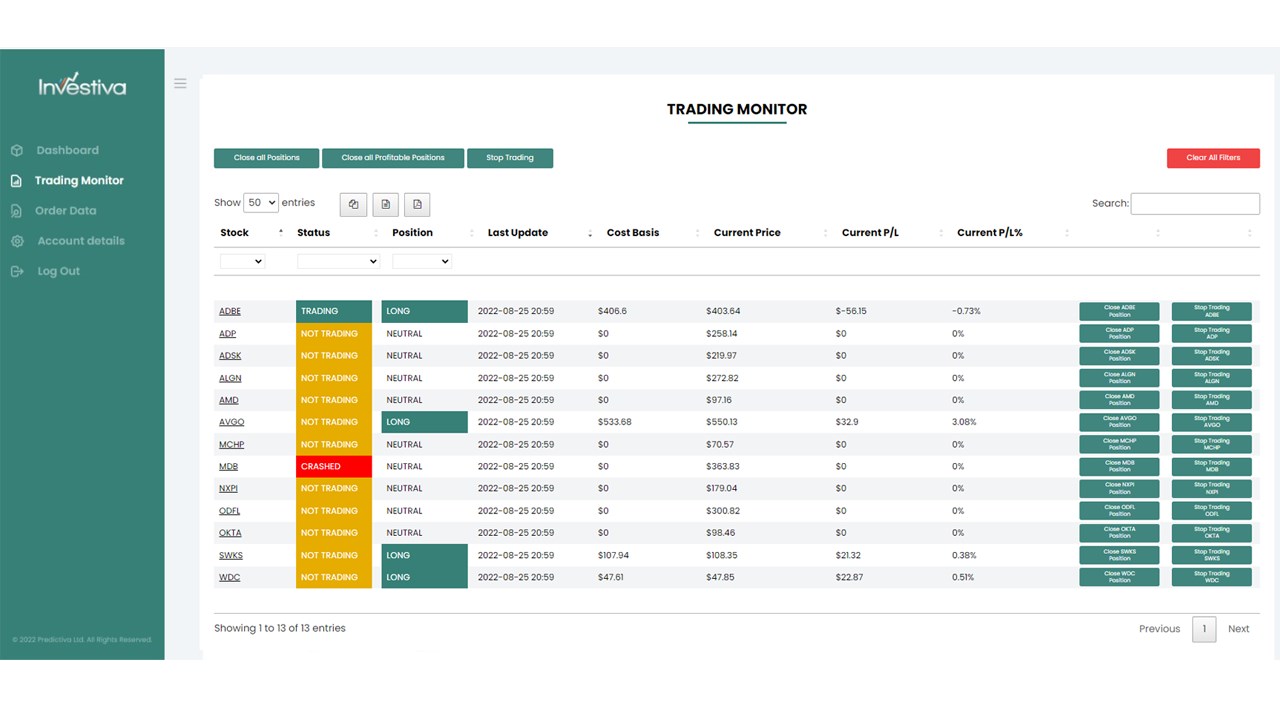1280x720 pixels.
Task: Click the Account details gear icon
Action: pos(17,241)
